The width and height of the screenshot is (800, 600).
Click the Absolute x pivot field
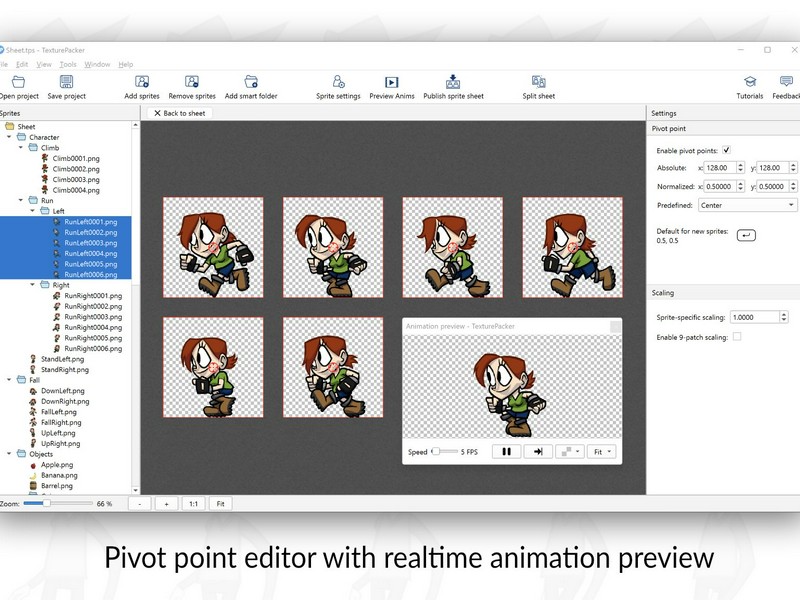pyautogui.click(x=720, y=167)
